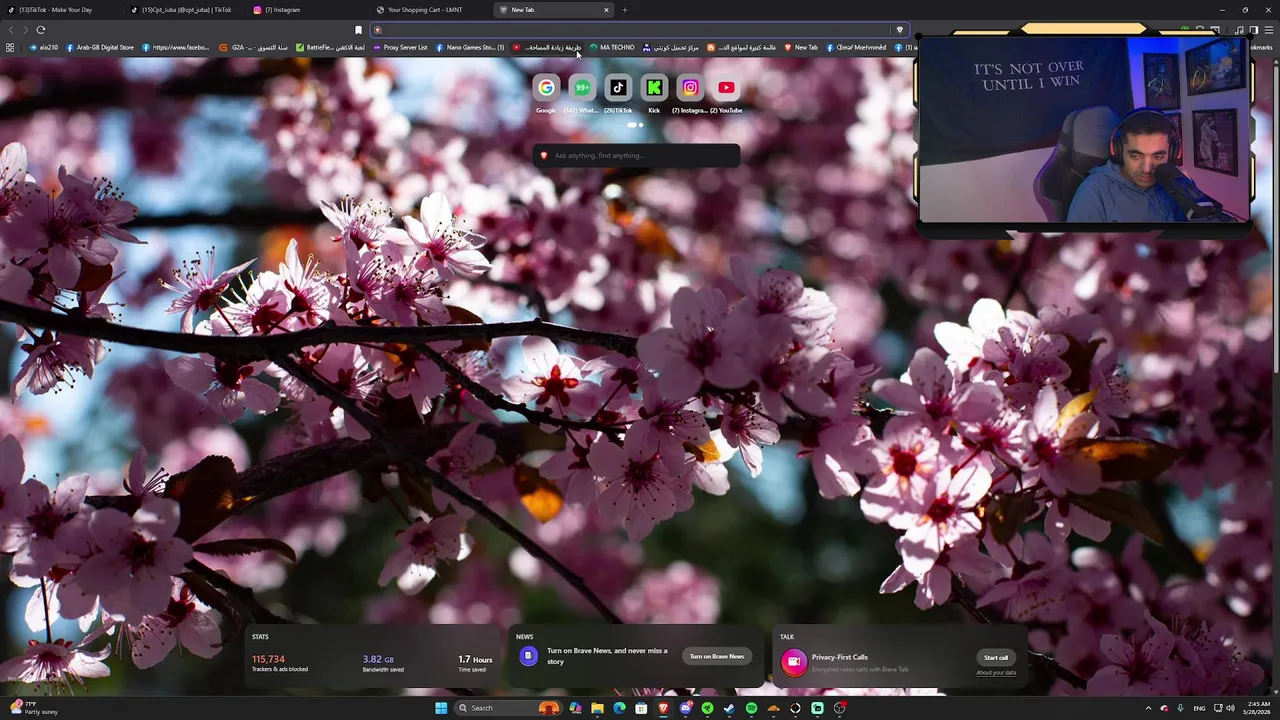Show hidden system tray icons
The width and height of the screenshot is (1280, 720).
(x=1148, y=708)
